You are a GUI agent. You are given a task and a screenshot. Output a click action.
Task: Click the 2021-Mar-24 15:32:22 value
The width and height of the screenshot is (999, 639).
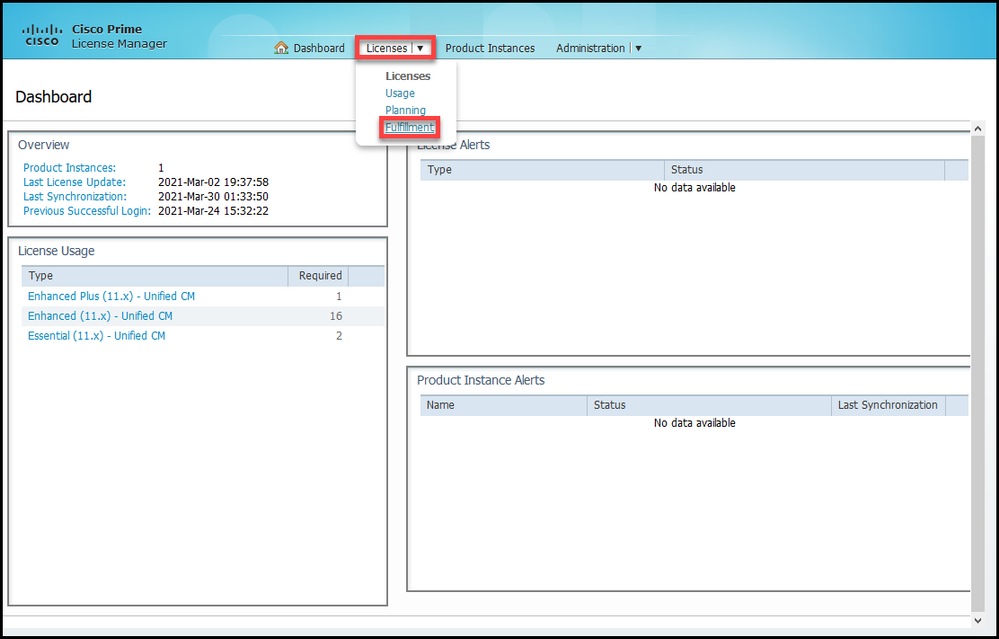[x=213, y=211]
